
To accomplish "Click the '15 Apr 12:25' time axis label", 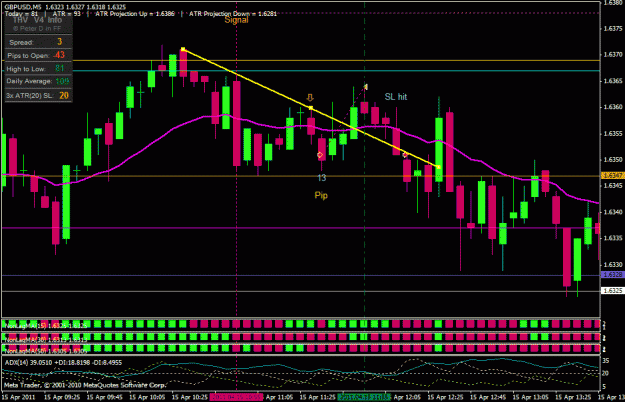I will click(x=445, y=397).
